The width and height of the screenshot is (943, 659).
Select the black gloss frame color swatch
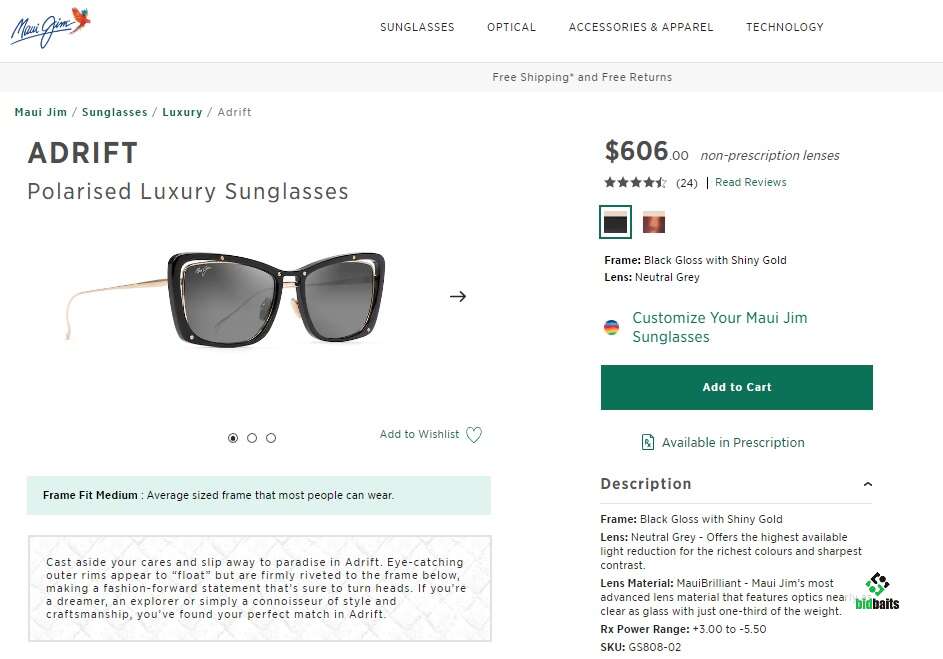tap(615, 222)
